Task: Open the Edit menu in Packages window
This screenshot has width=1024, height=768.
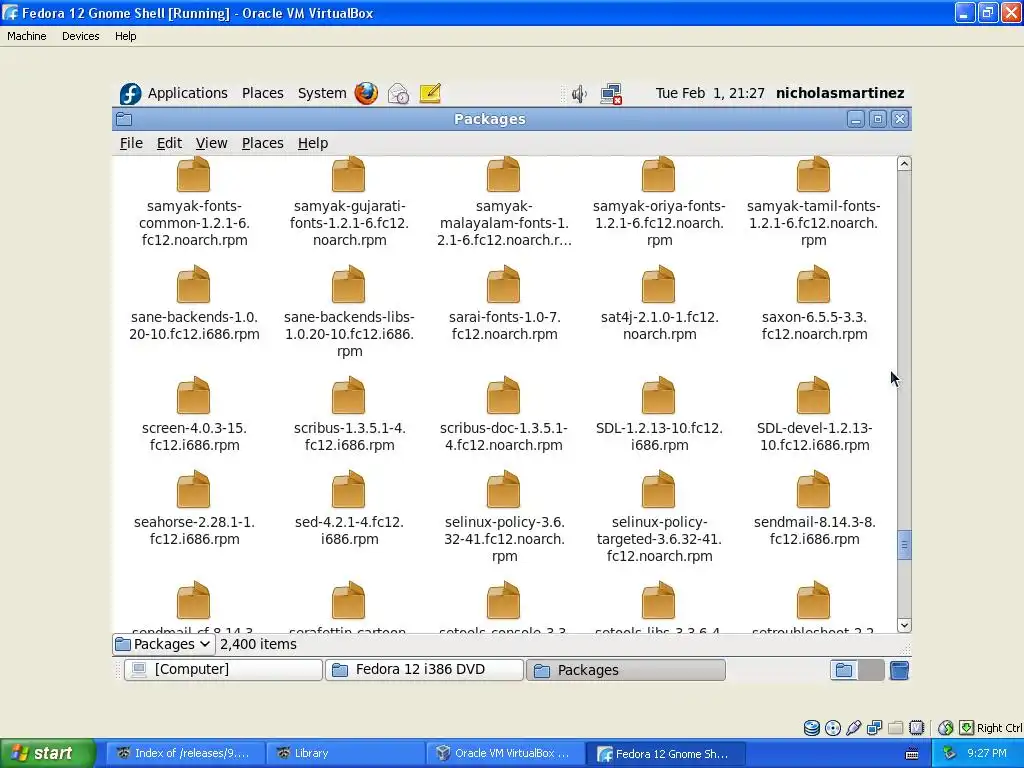Action: point(169,143)
